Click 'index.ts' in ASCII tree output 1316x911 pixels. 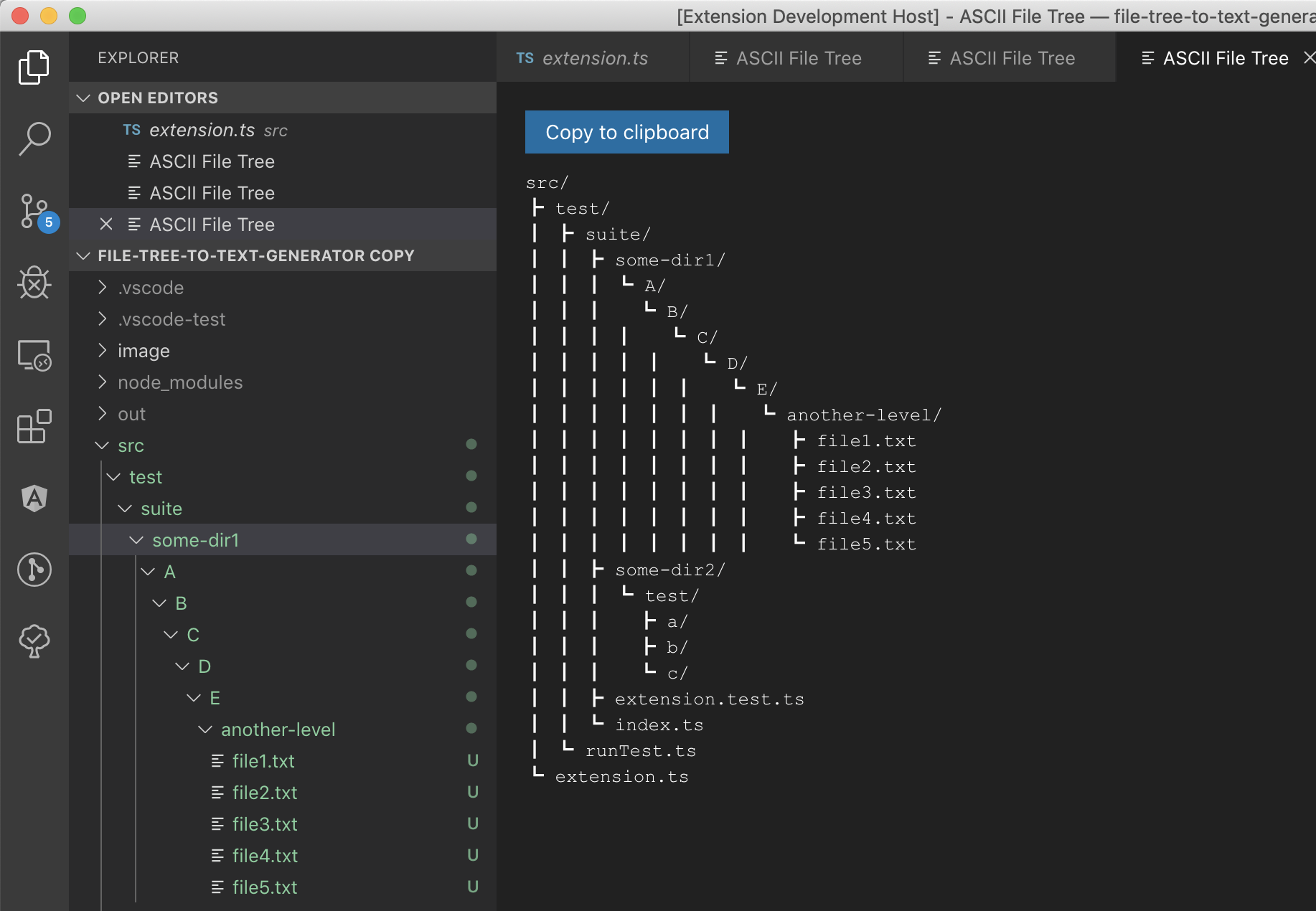click(659, 725)
